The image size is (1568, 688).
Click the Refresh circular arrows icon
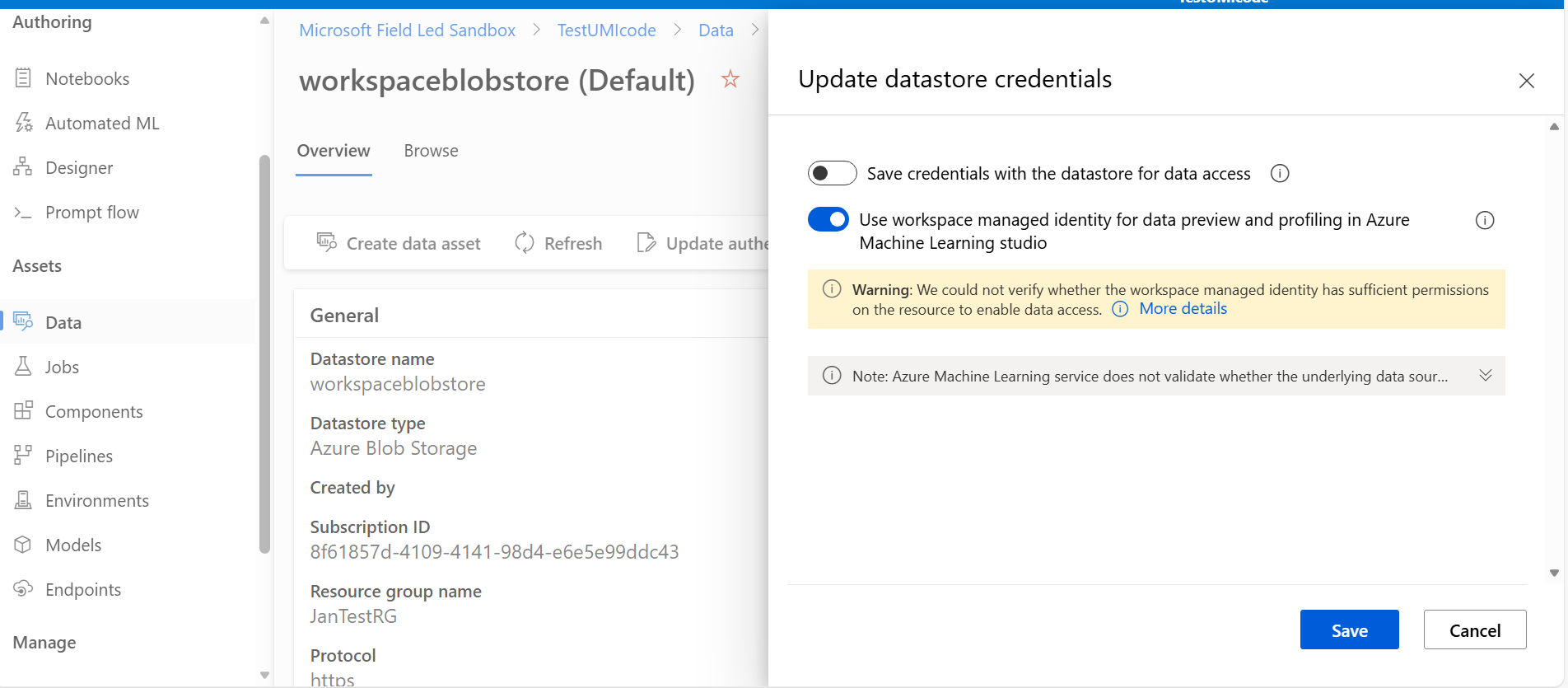pyautogui.click(x=525, y=242)
